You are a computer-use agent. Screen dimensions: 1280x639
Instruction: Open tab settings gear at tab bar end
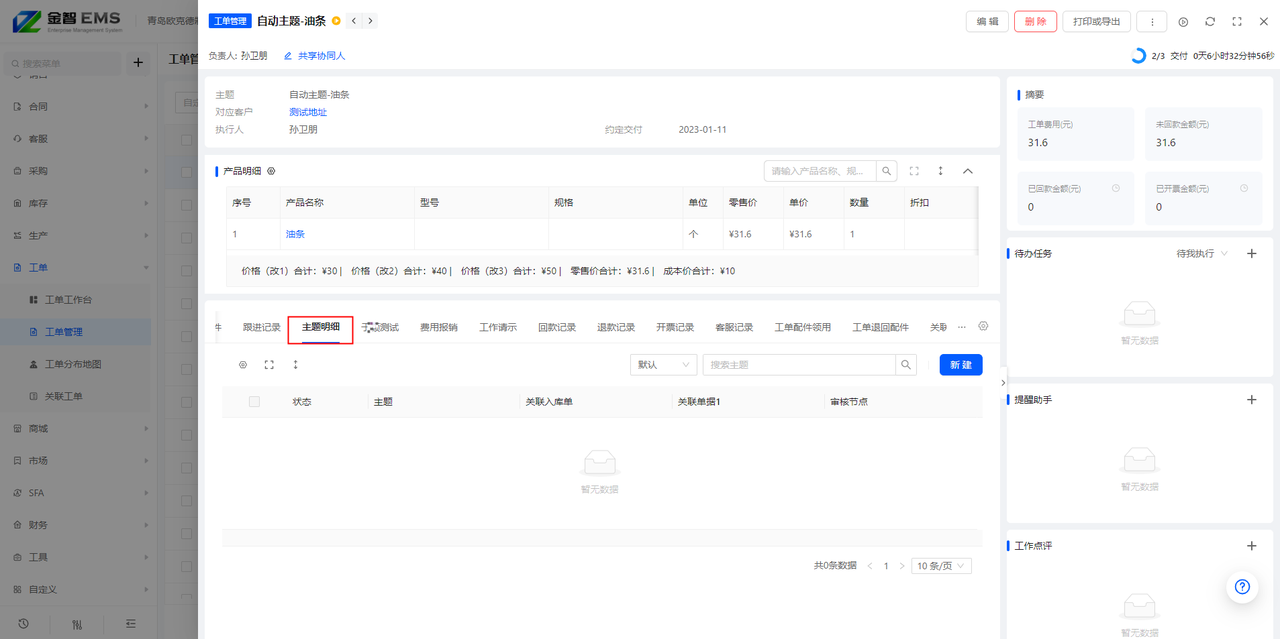click(x=983, y=326)
